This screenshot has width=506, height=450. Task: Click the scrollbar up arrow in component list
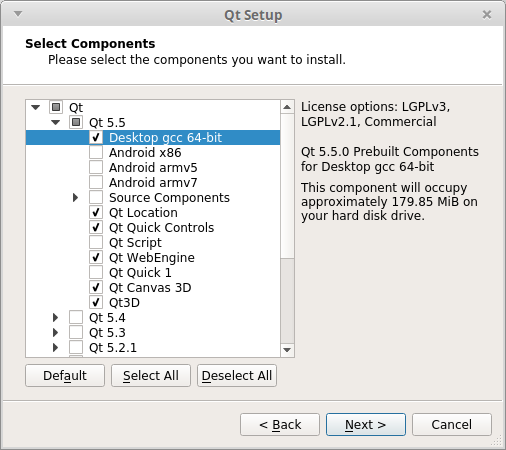(x=287, y=107)
